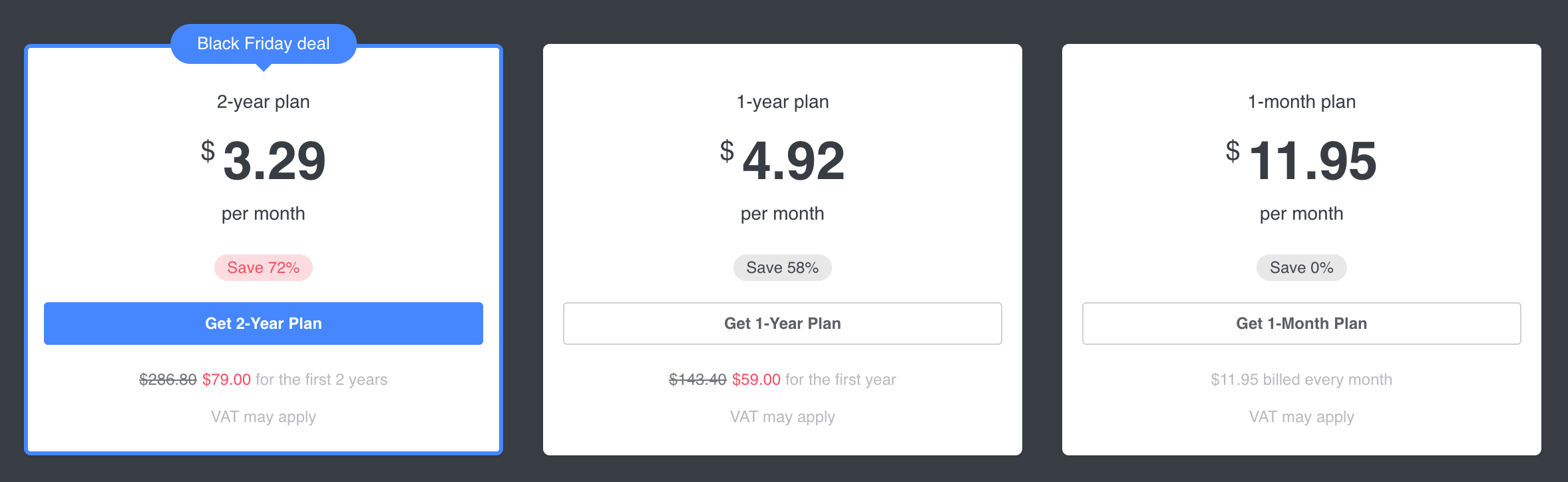Click the $59.00 discounted total

click(x=757, y=379)
